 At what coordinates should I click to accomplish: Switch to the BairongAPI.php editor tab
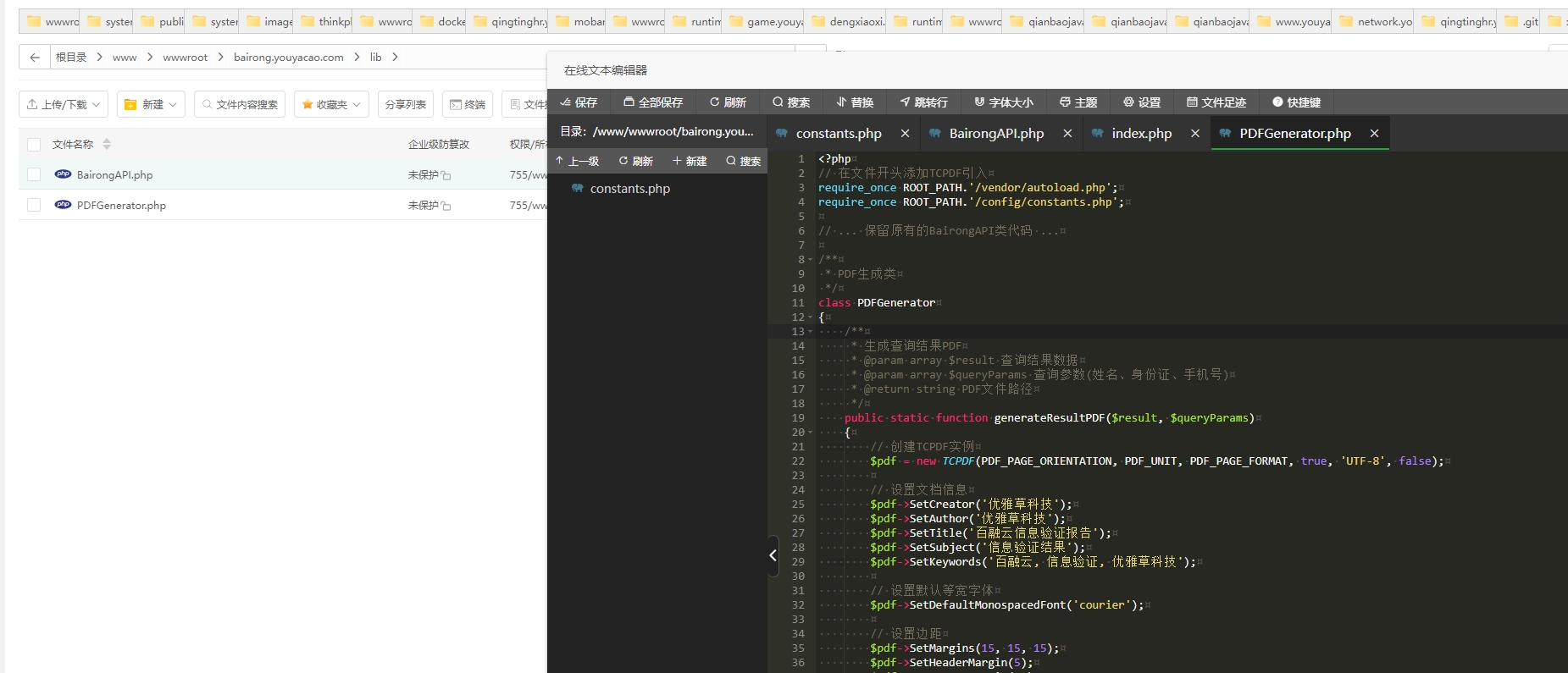[x=995, y=134]
